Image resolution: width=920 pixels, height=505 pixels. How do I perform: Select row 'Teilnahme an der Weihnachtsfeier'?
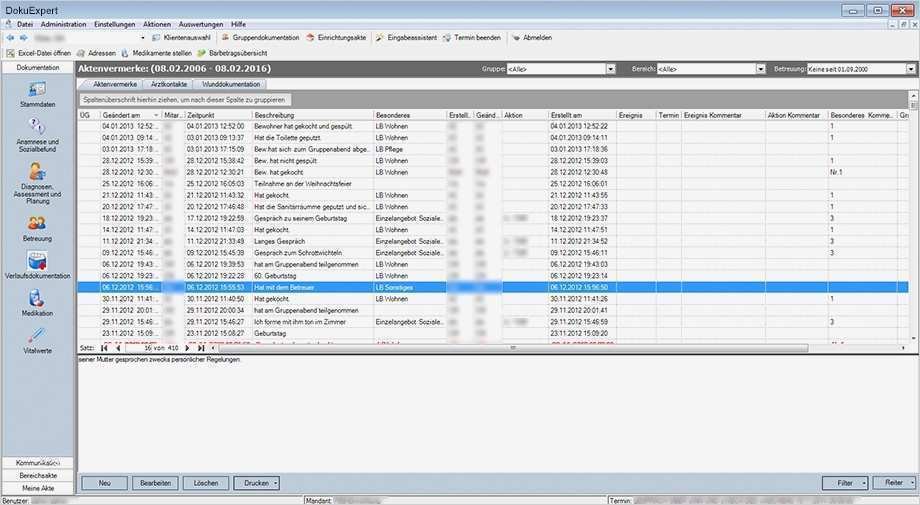(x=493, y=184)
